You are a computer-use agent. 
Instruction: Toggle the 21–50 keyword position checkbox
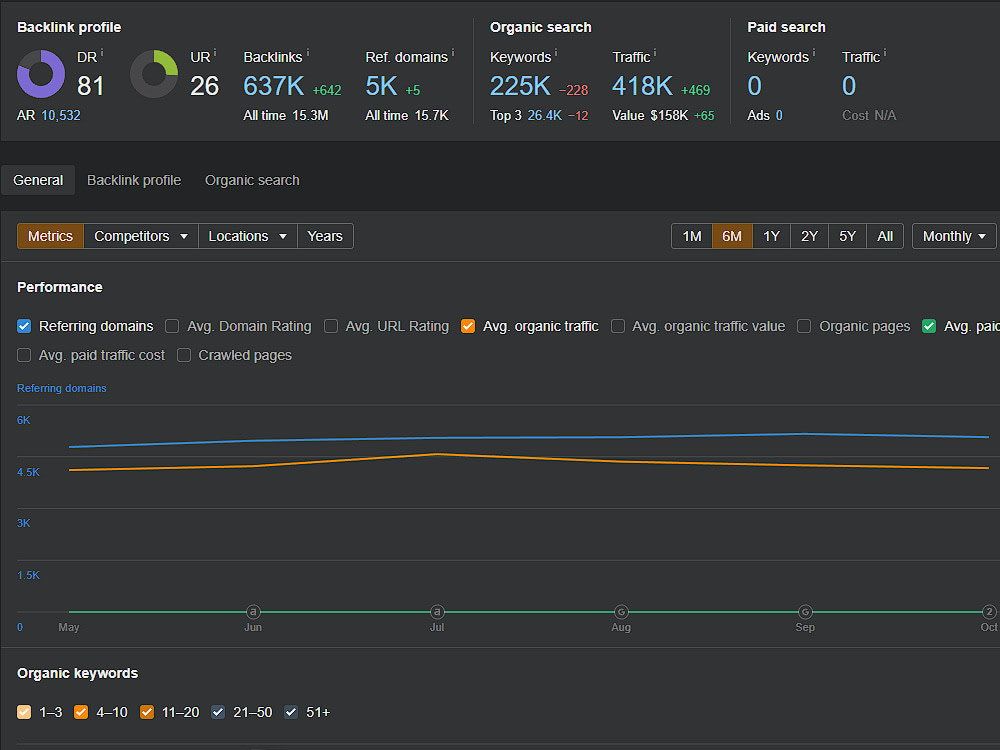tap(218, 712)
